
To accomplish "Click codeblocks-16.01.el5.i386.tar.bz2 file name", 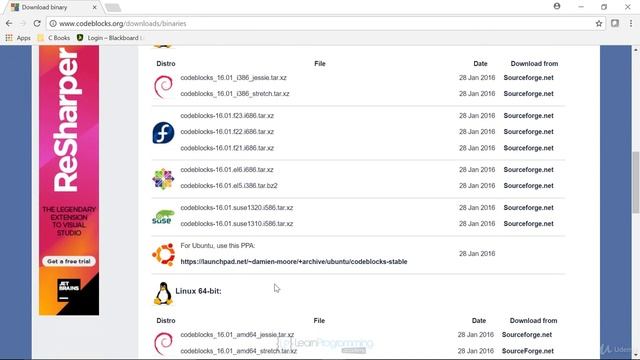I will (229, 185).
